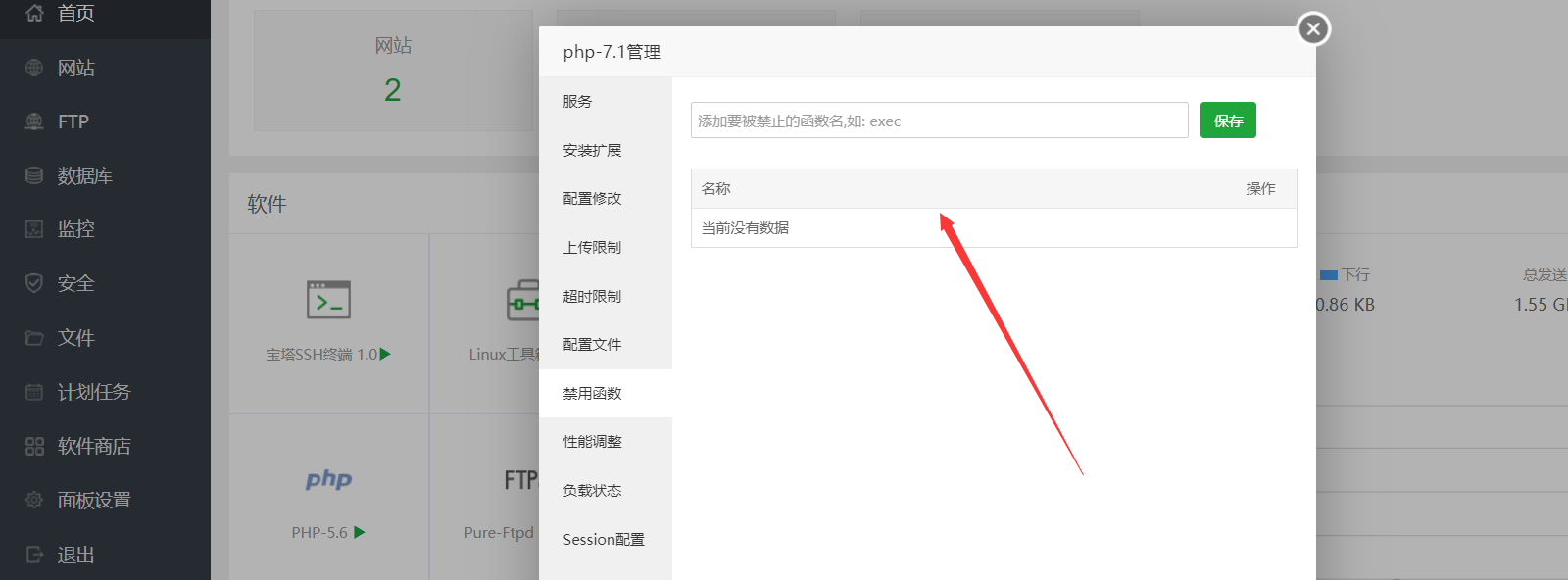Click the play arrow after 宝塔SSH终端 1.0
The width and height of the screenshot is (1568, 580).
click(x=385, y=354)
